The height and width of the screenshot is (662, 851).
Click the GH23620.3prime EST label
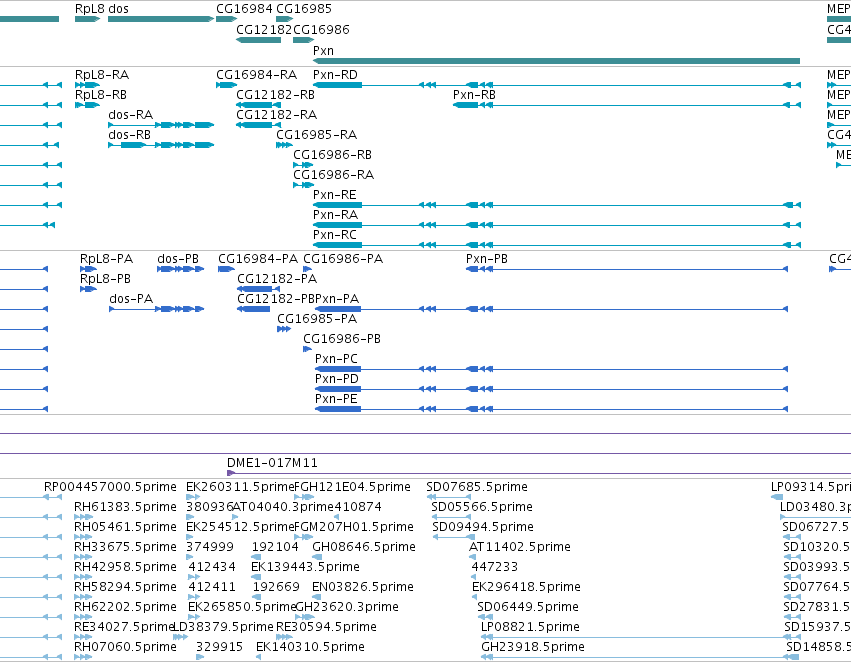click(x=347, y=607)
